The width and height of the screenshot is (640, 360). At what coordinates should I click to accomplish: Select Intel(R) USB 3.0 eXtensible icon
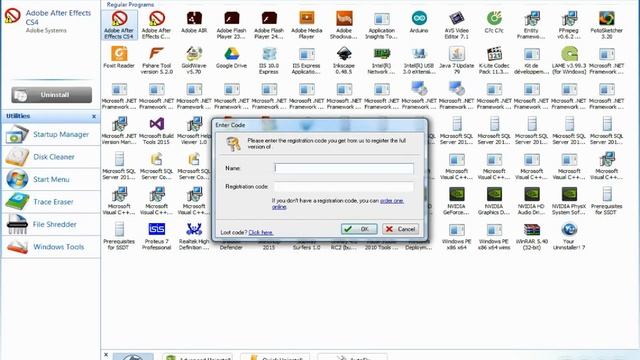click(419, 60)
